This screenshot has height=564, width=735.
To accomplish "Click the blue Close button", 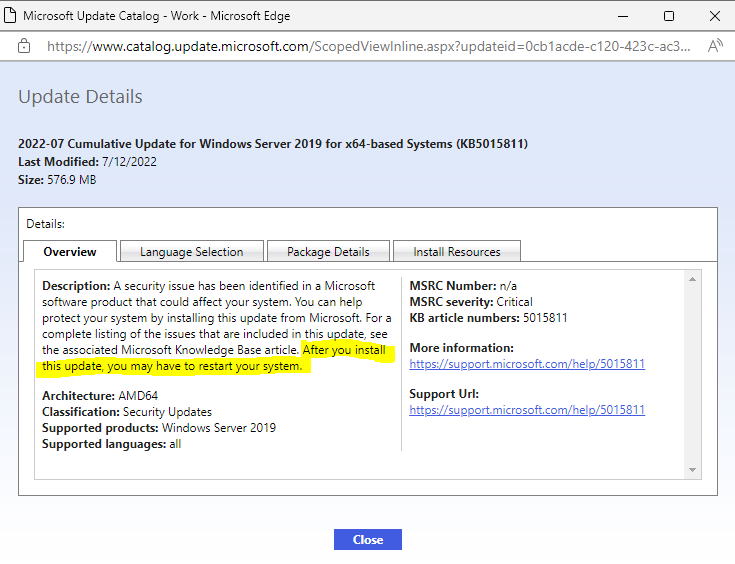I will click(368, 540).
